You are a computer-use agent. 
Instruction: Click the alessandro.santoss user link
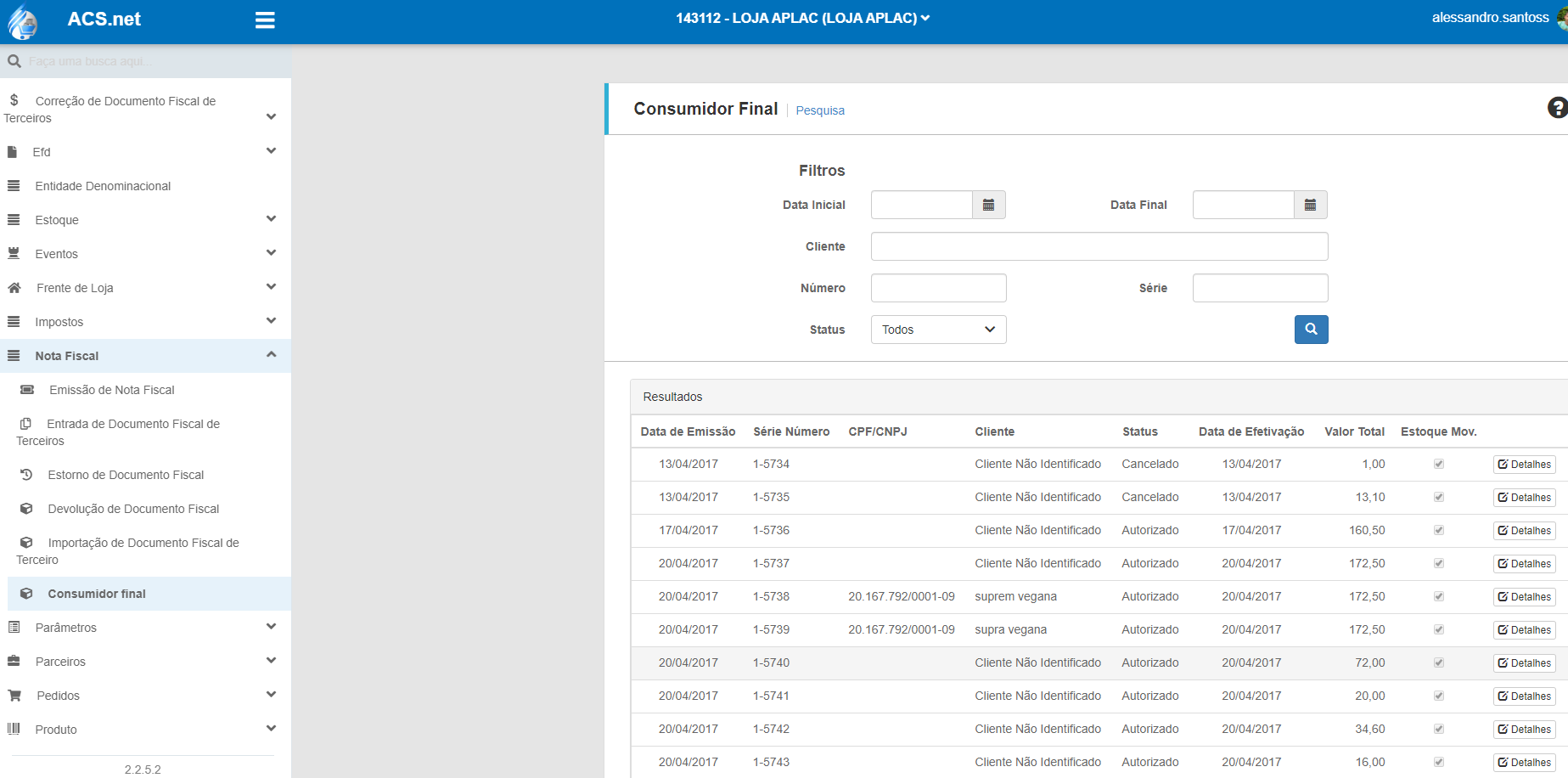1490,18
